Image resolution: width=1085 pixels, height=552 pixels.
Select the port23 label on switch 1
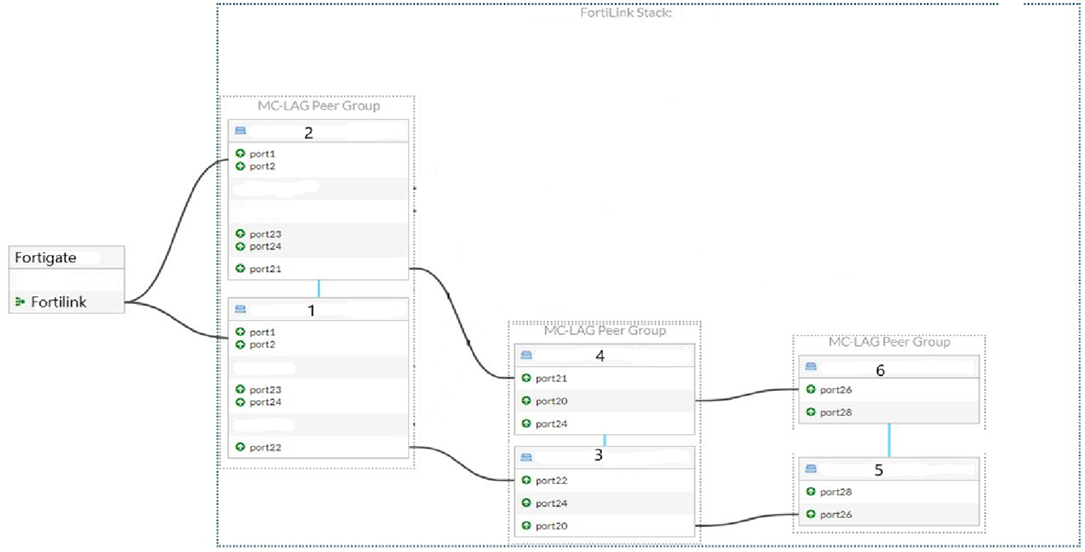(266, 389)
